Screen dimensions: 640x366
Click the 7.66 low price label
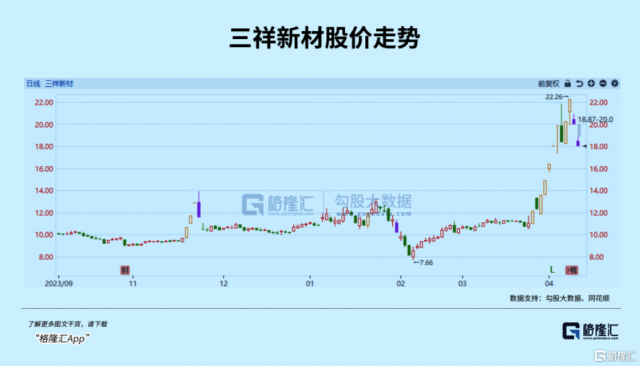426,262
